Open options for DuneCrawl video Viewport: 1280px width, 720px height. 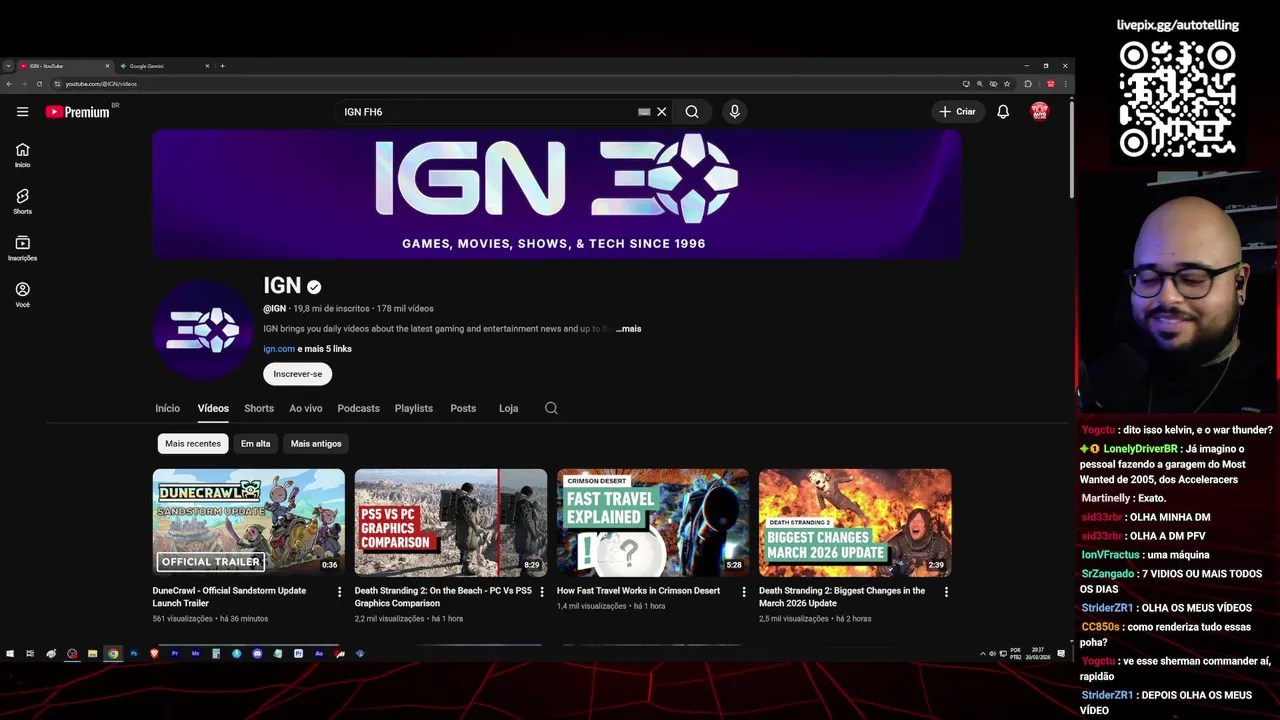339,592
